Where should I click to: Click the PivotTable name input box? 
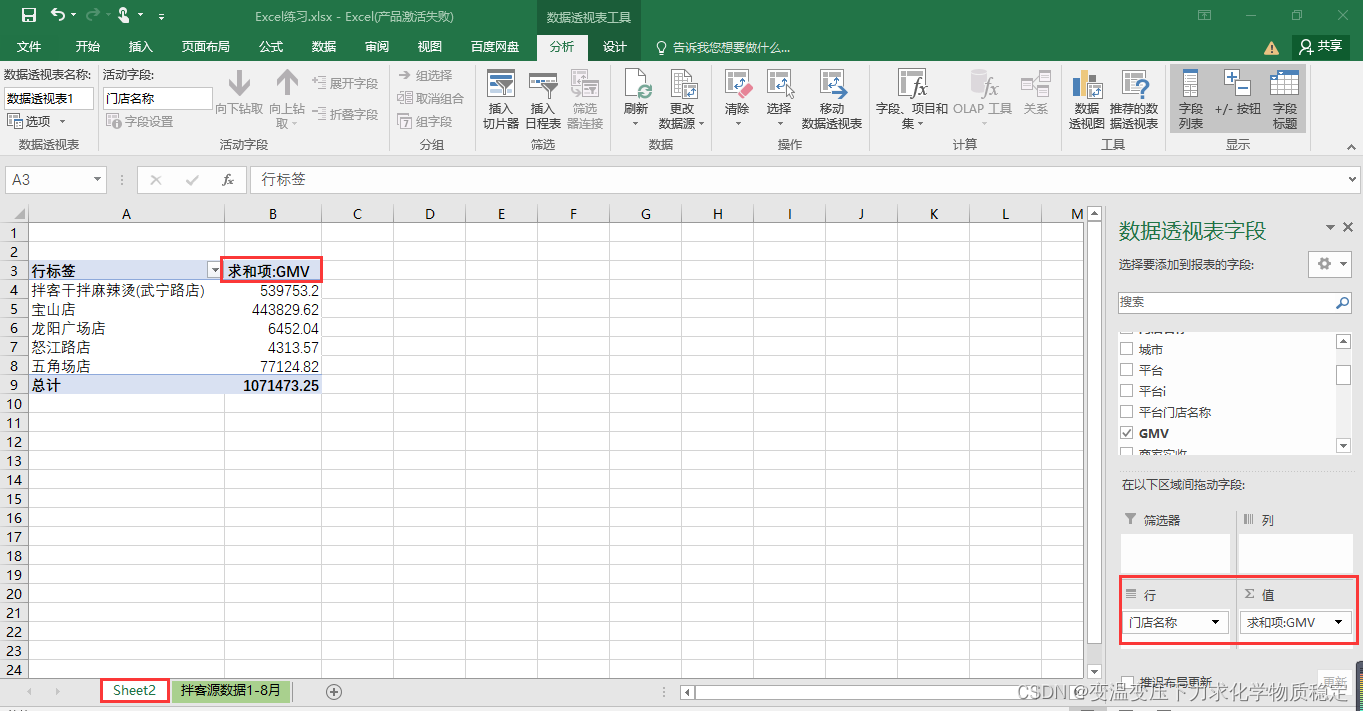click(49, 98)
